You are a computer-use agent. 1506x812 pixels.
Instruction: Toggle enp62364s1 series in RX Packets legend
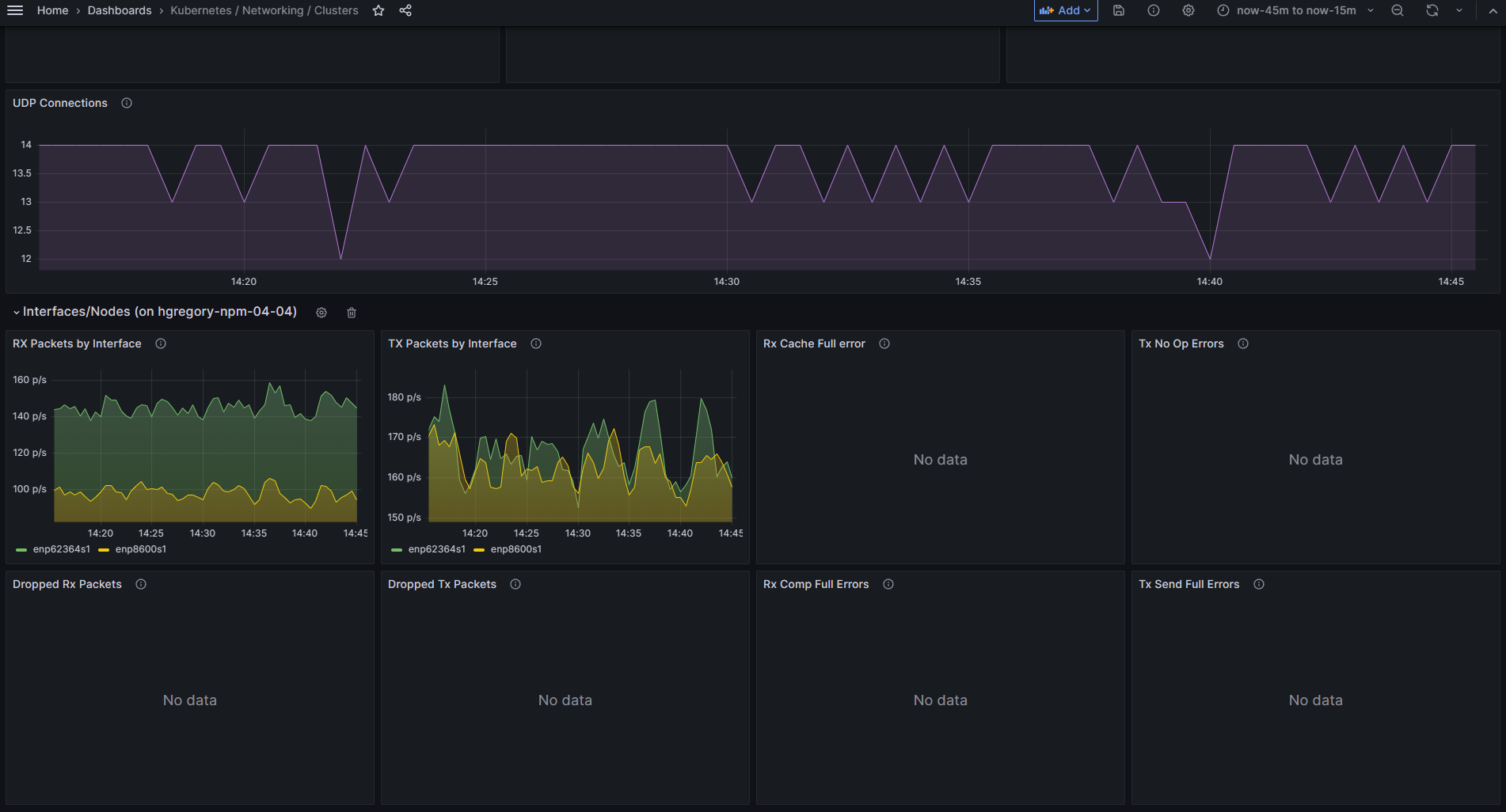61,549
